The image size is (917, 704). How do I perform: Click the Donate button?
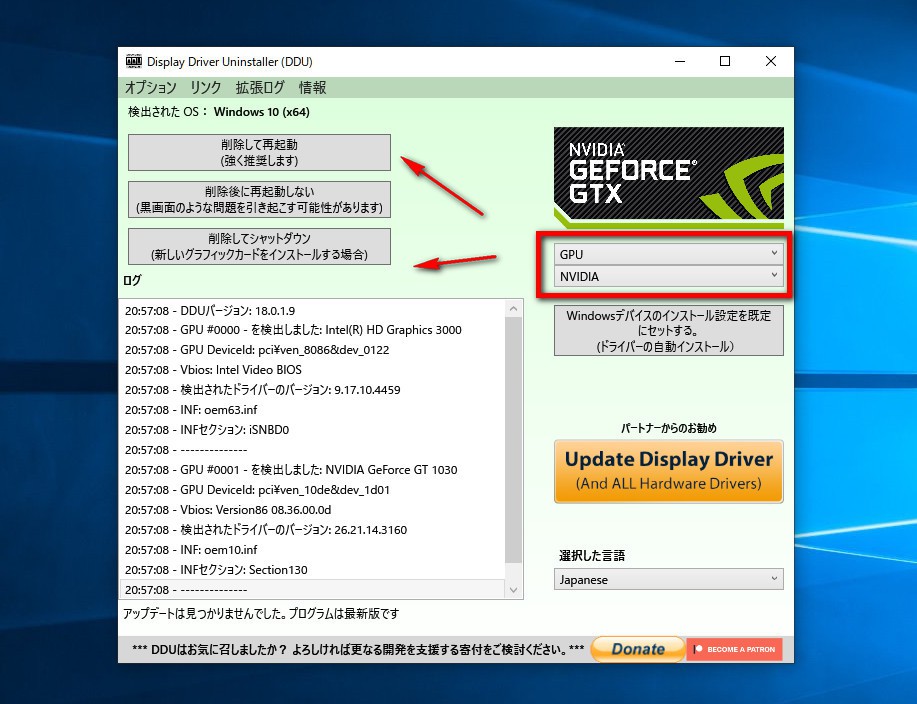coord(637,649)
